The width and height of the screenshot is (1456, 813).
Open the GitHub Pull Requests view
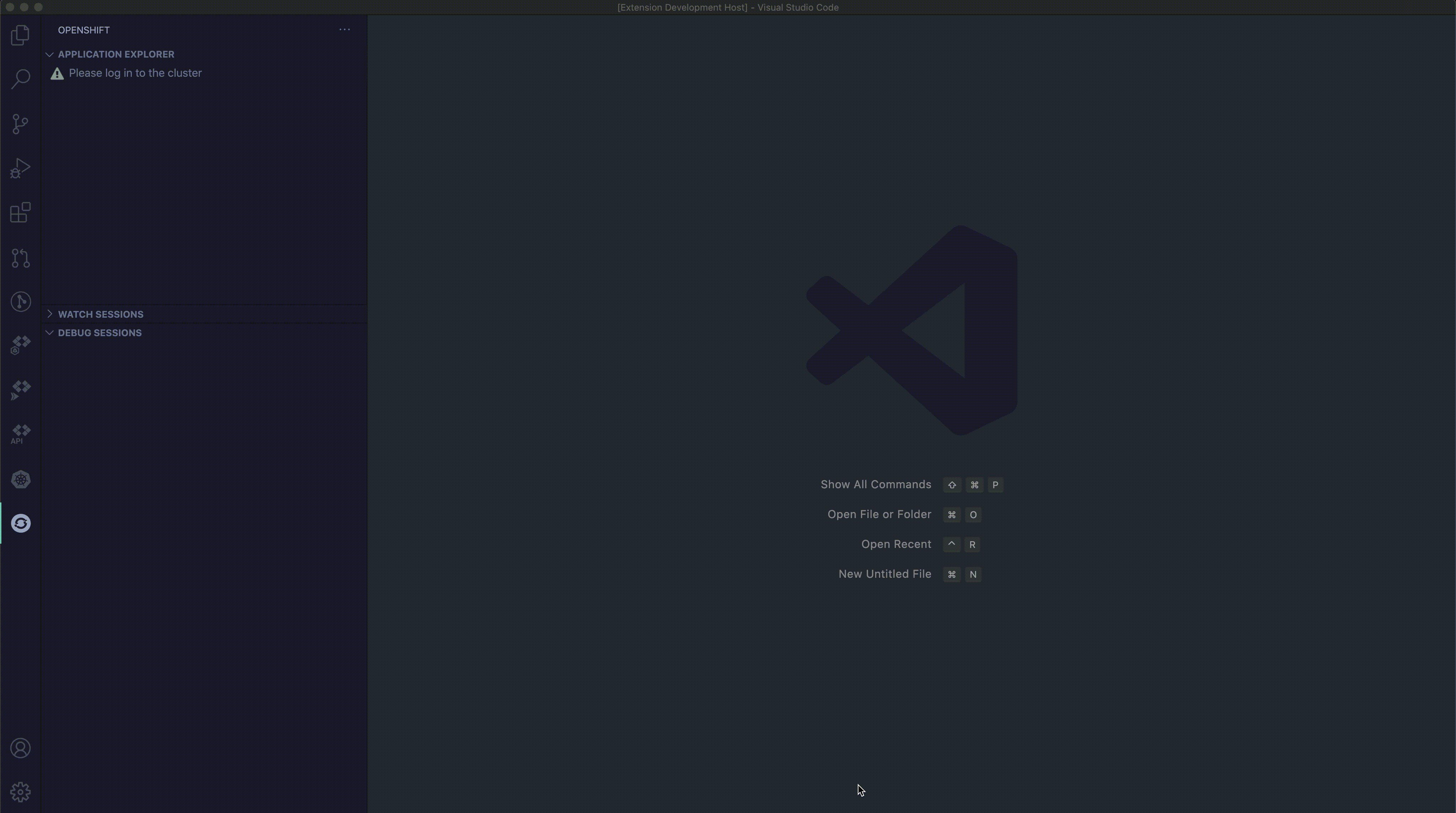tap(20, 258)
